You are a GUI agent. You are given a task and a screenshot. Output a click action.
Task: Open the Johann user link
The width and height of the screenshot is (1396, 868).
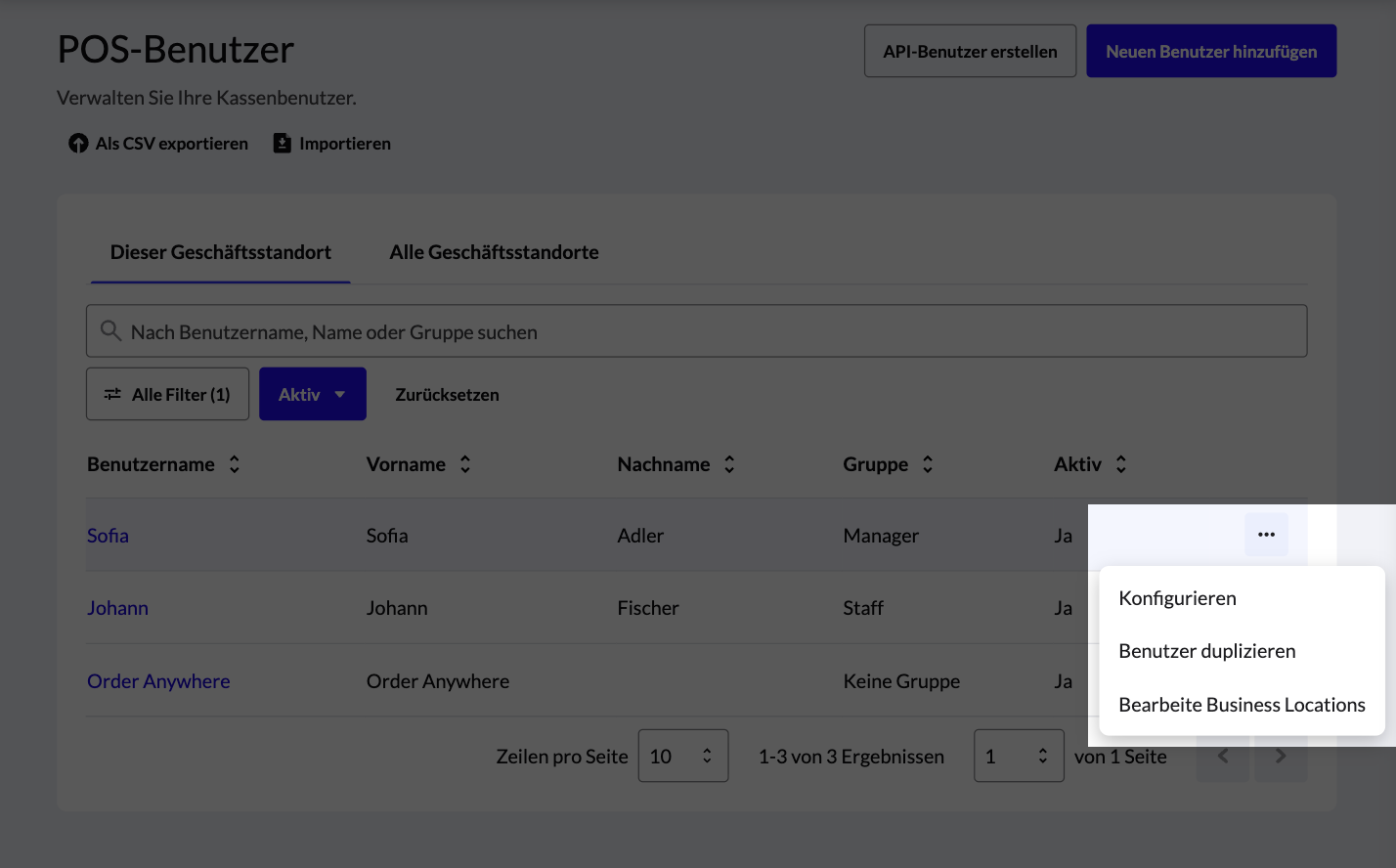click(117, 608)
